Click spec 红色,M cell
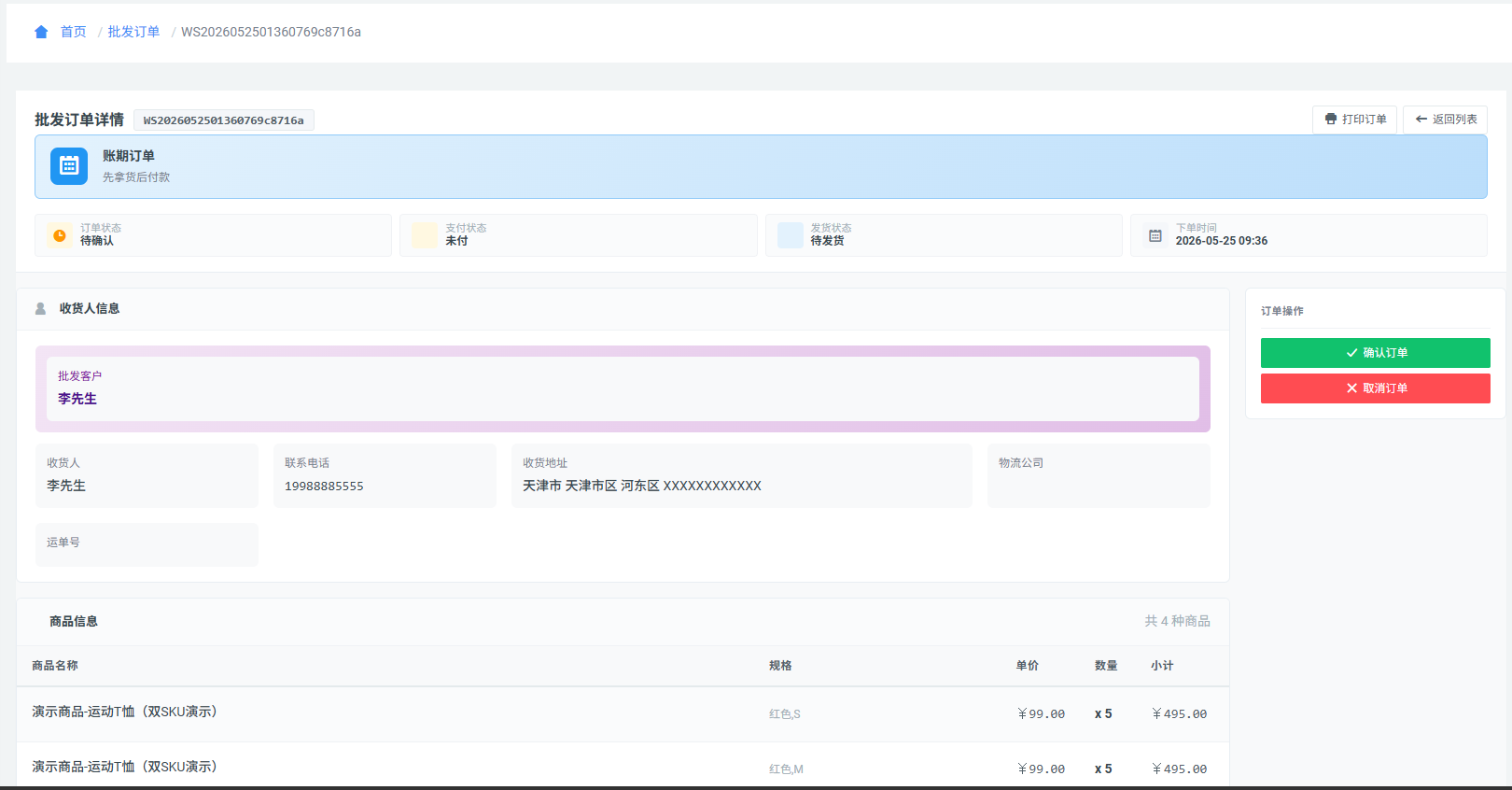This screenshot has width=1512, height=790. pyautogui.click(x=786, y=769)
